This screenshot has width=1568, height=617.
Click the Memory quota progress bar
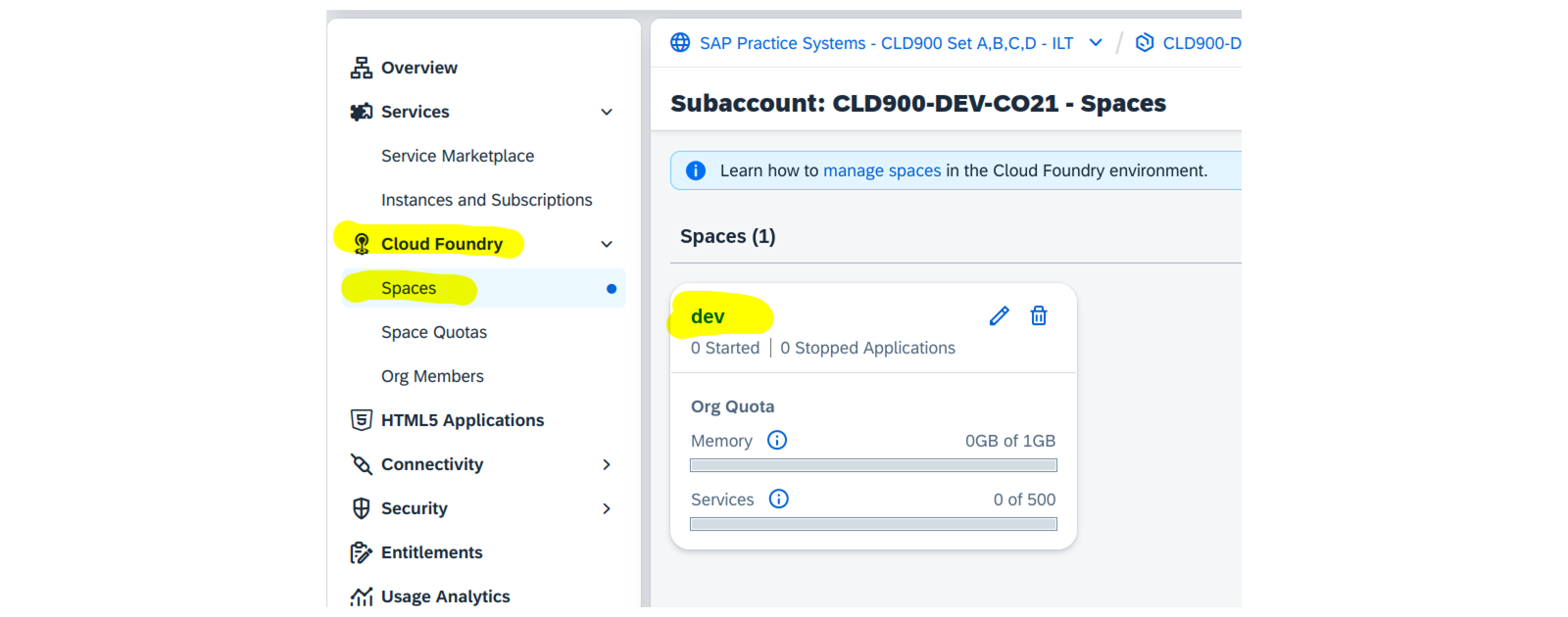click(873, 465)
